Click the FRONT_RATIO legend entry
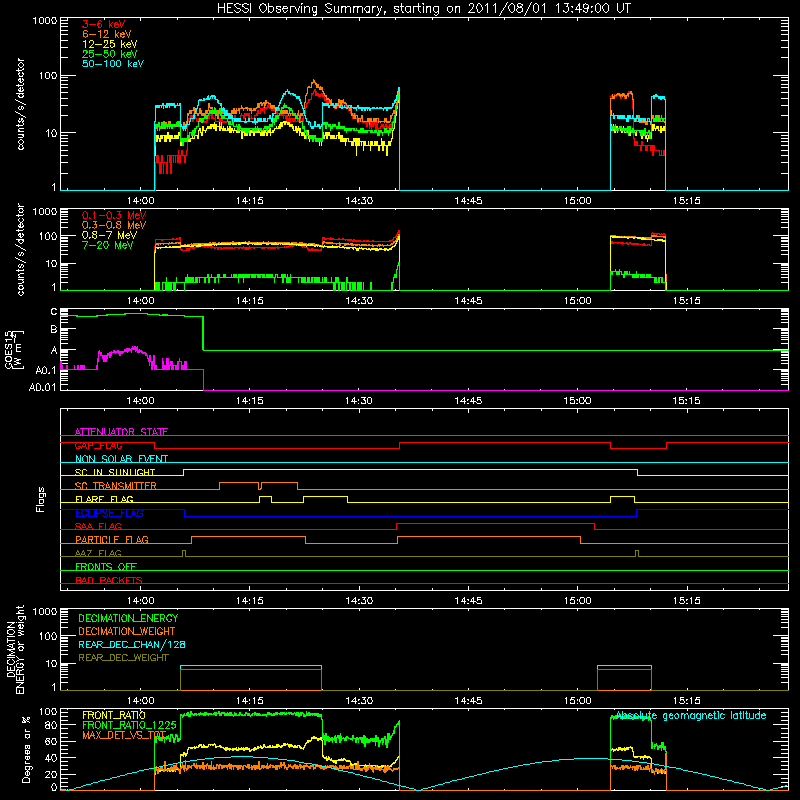The height and width of the screenshot is (800, 800). click(114, 715)
